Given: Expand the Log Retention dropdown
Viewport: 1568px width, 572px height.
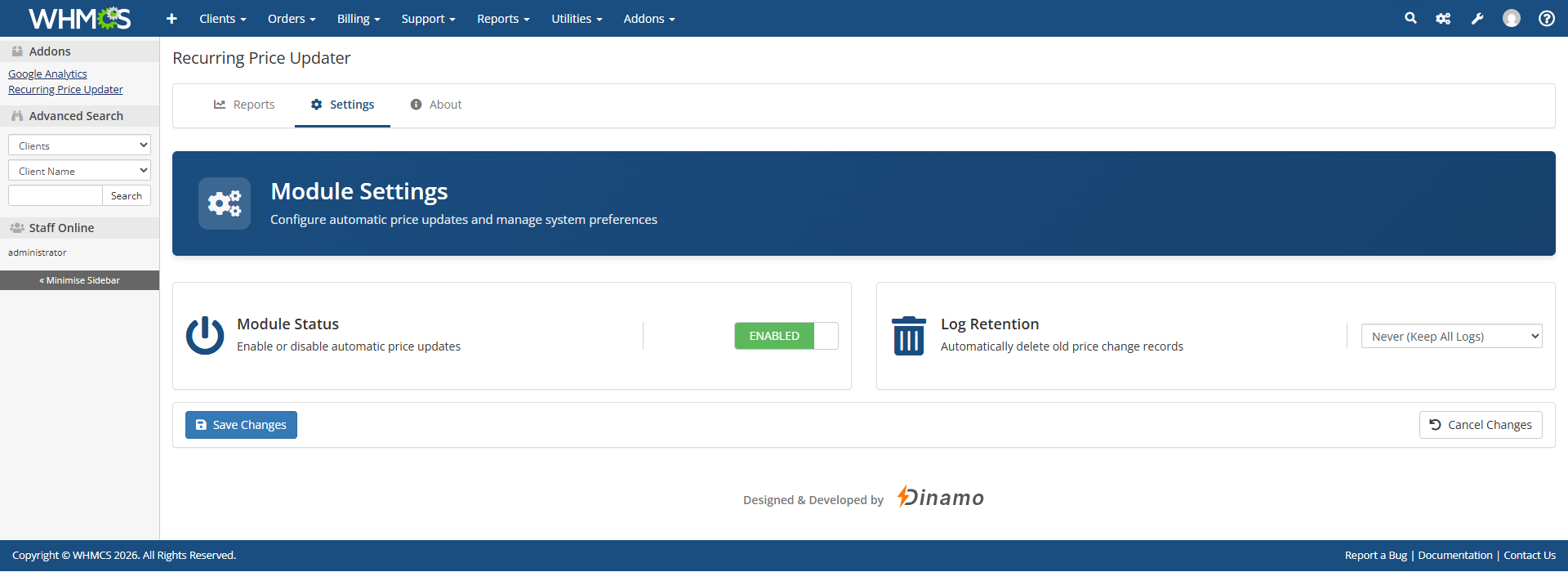Looking at the screenshot, I should coord(1451,336).
